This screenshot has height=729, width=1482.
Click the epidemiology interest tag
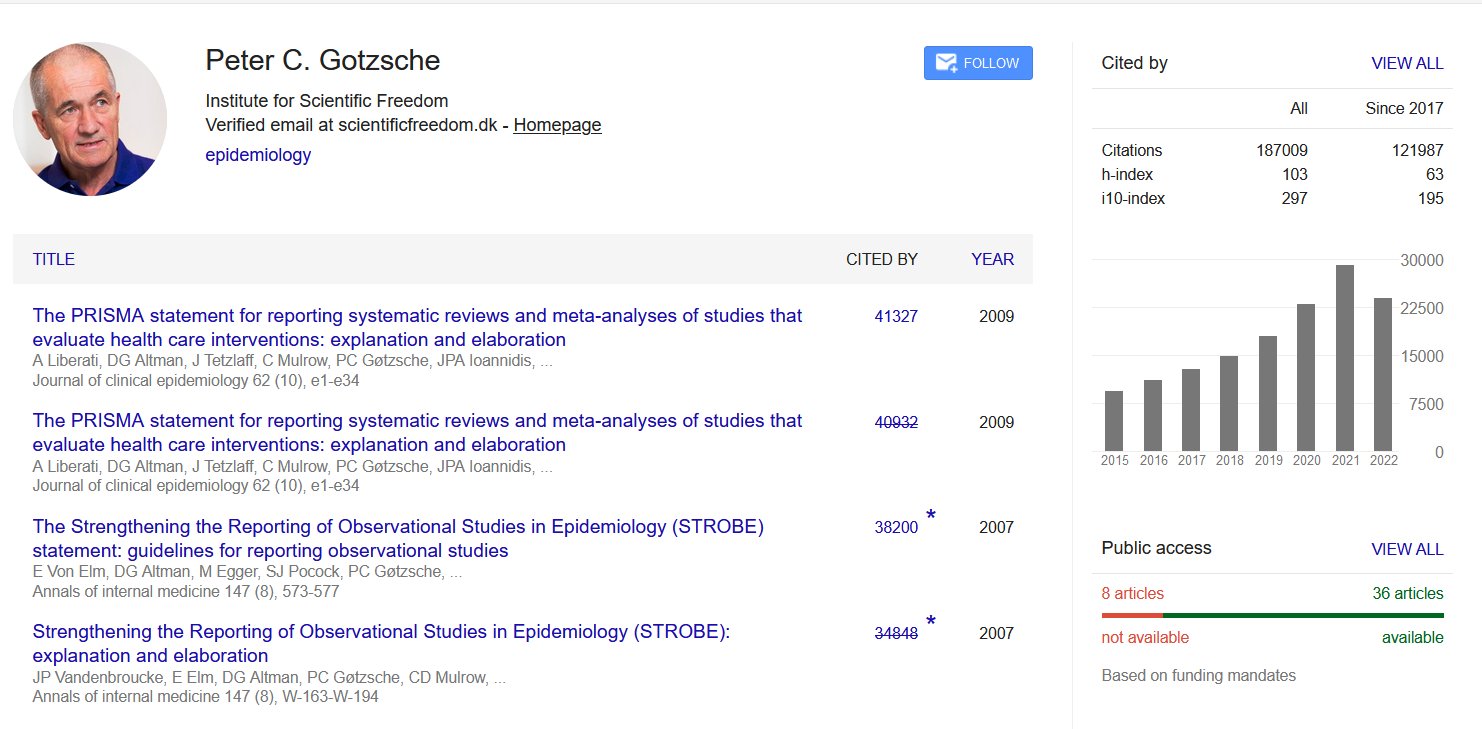pyautogui.click(x=258, y=155)
